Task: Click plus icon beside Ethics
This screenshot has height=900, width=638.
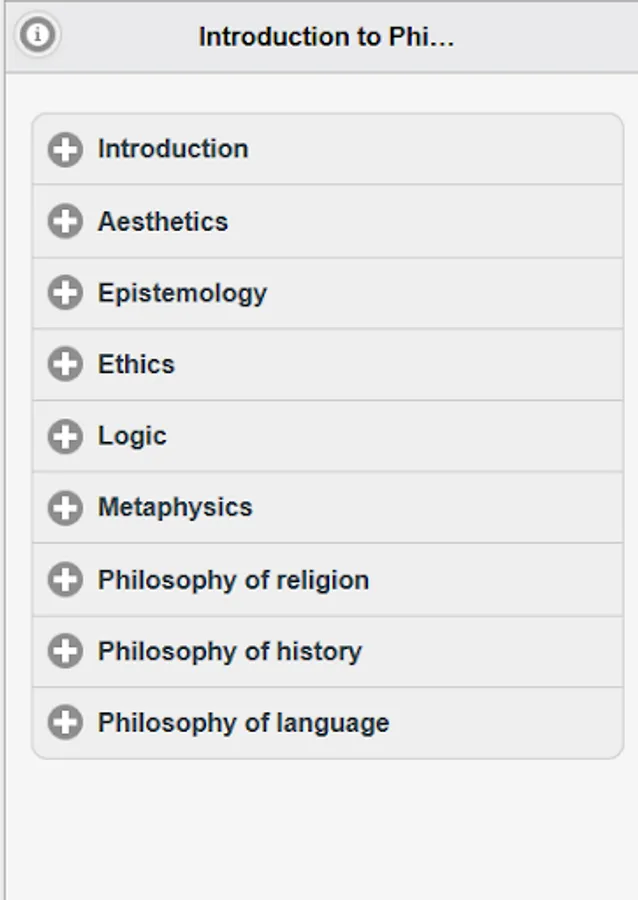Action: tap(65, 364)
